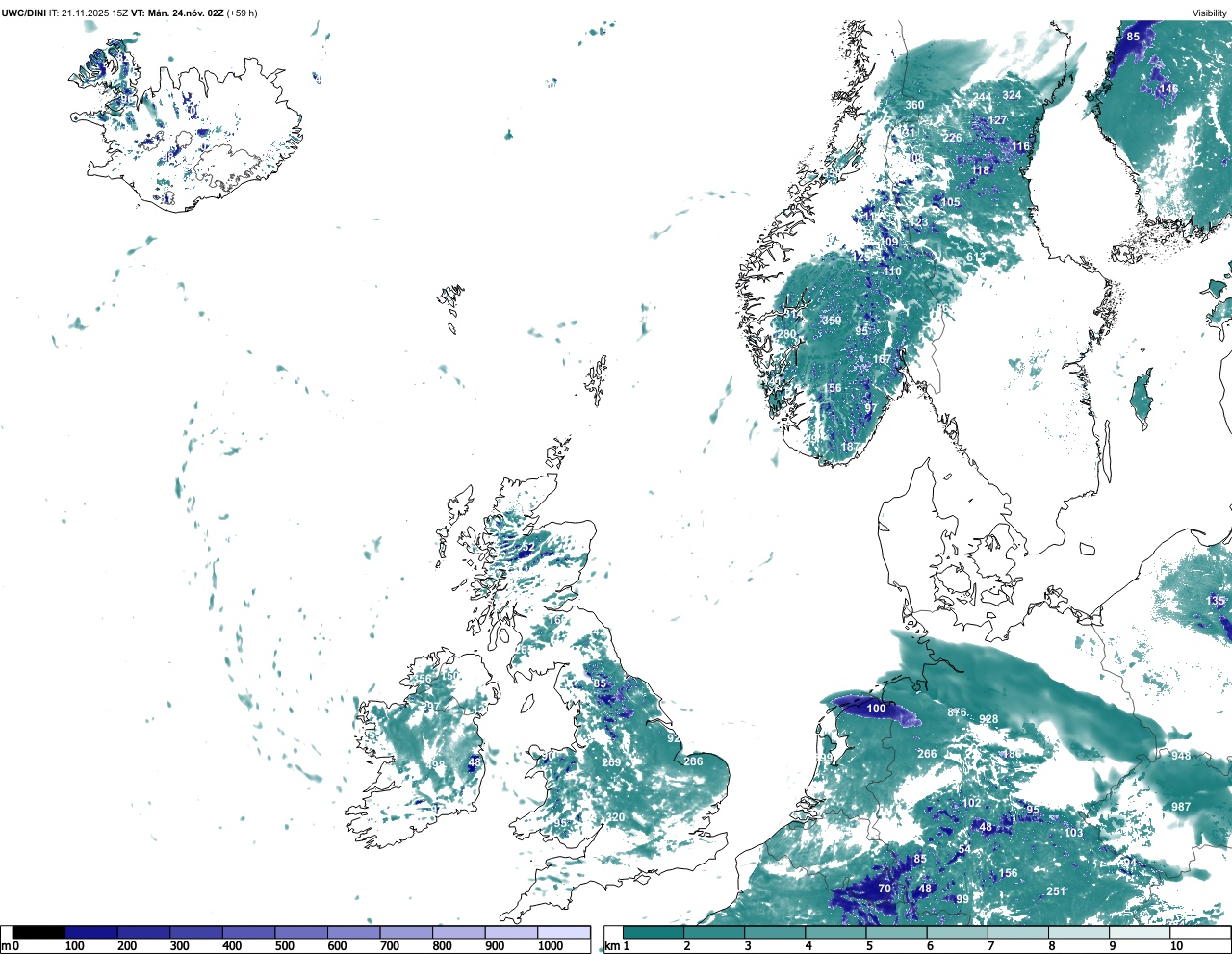
Task: Click the '146' value over Finland
Action: click(1168, 89)
